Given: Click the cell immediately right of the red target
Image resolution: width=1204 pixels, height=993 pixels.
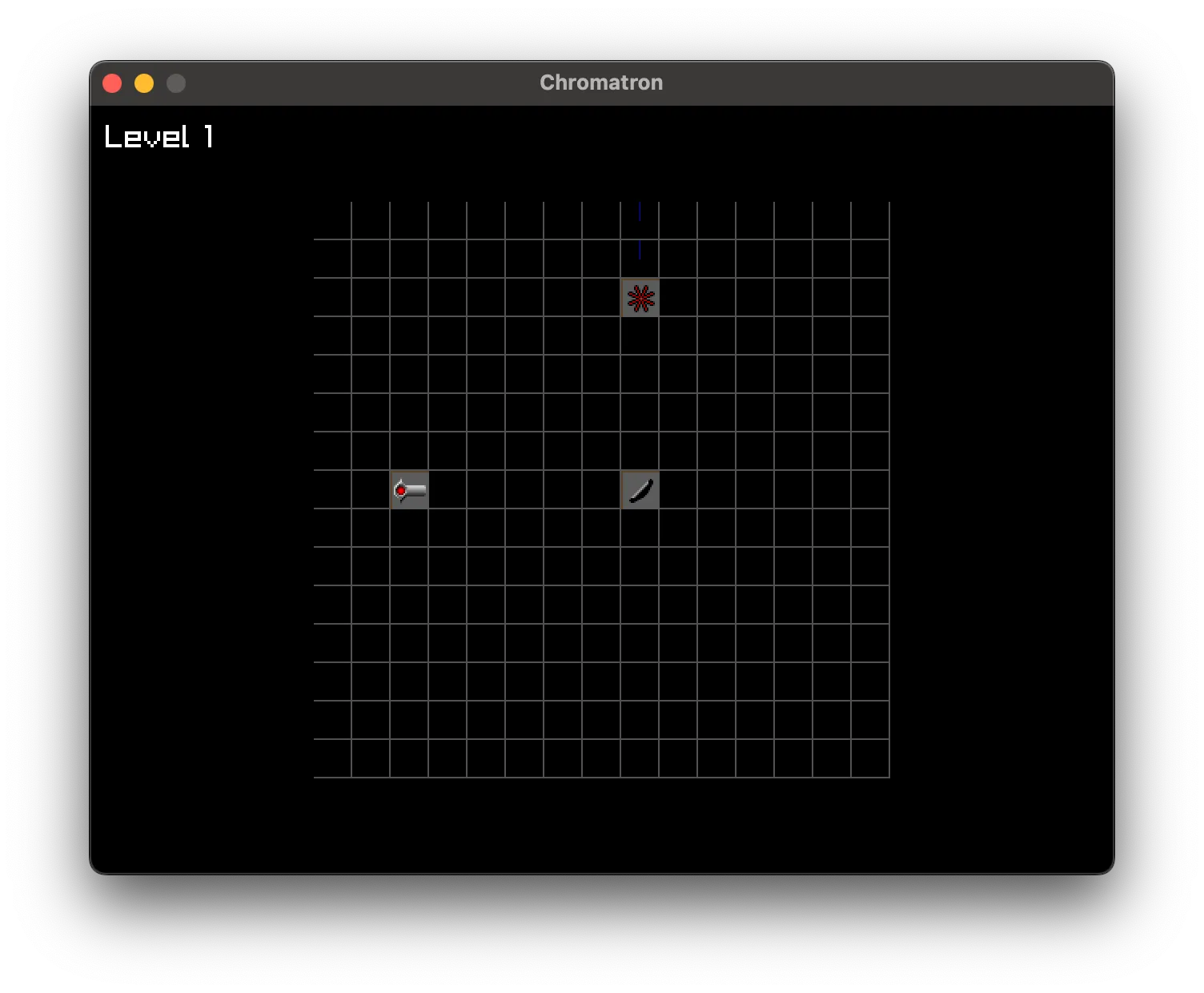Looking at the screenshot, I should [678, 297].
